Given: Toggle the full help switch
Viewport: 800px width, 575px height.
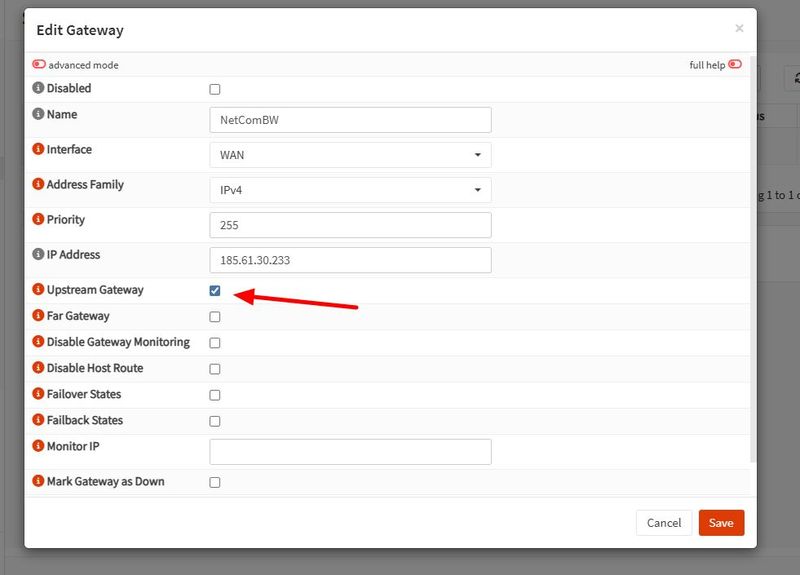Looking at the screenshot, I should click(x=735, y=64).
